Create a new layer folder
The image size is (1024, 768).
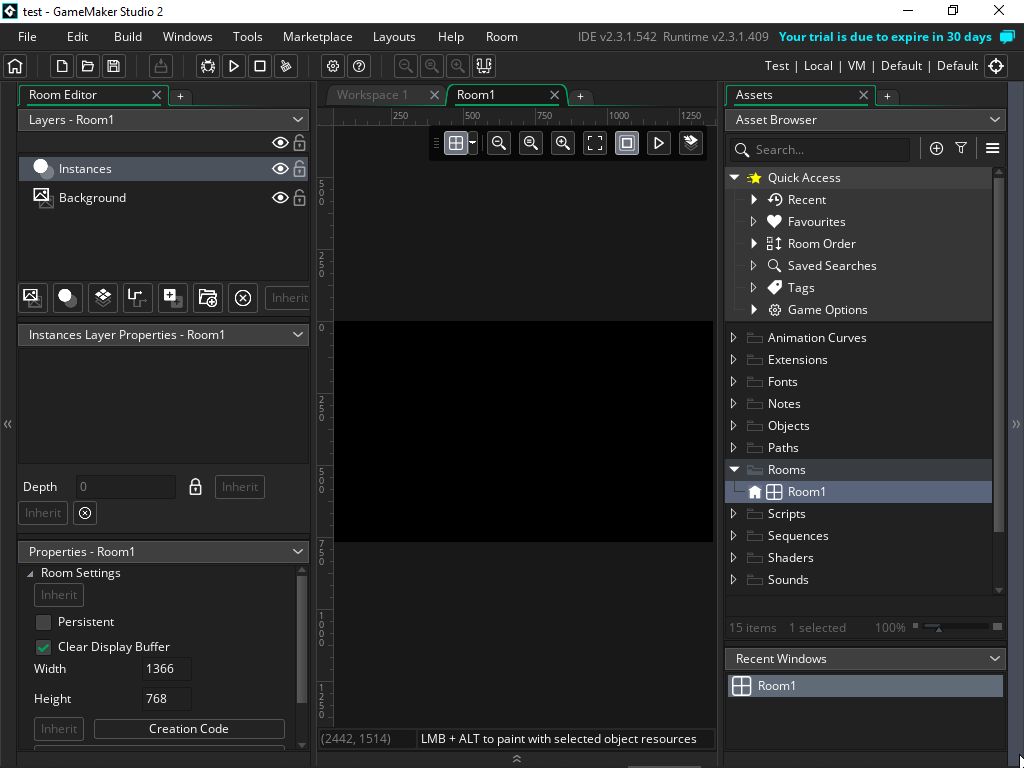click(x=207, y=297)
